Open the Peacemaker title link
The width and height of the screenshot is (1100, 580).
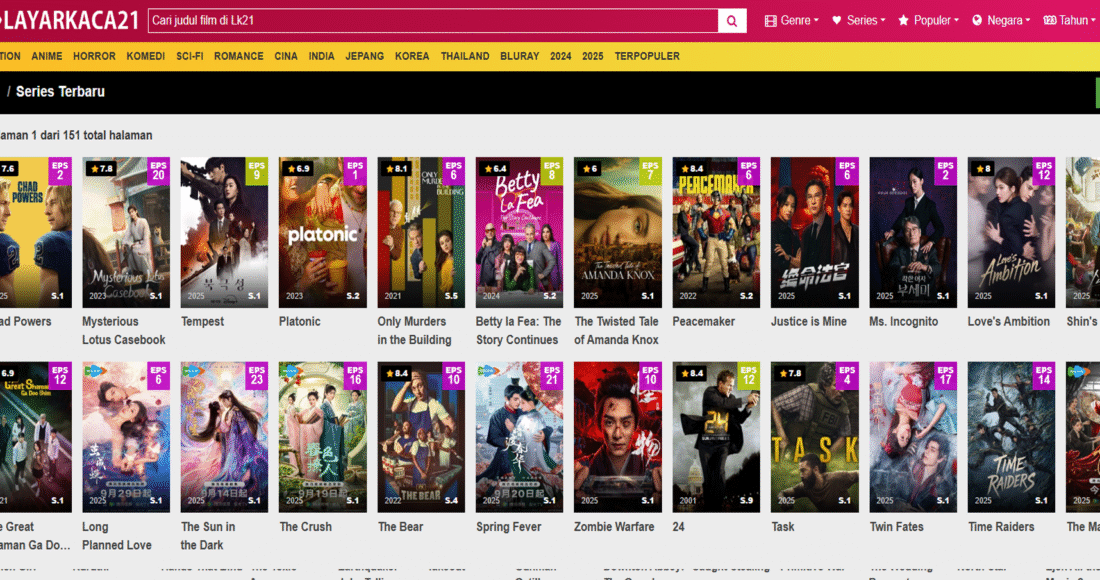pyautogui.click(x=703, y=321)
